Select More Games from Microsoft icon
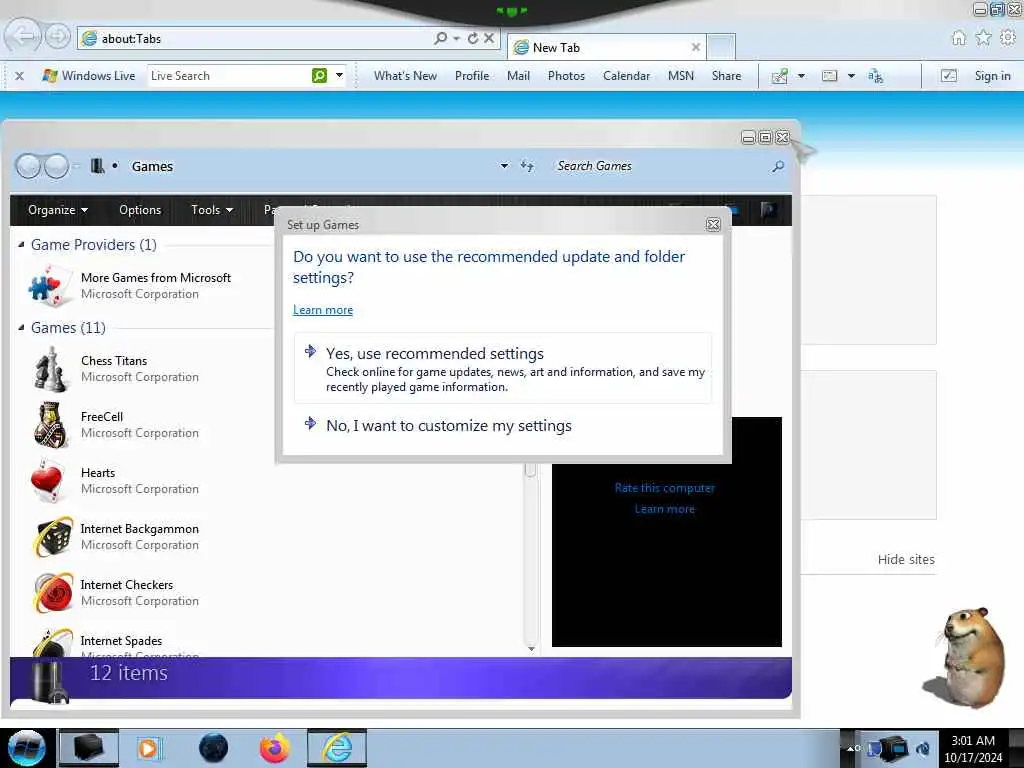This screenshot has width=1024, height=768. [50, 285]
